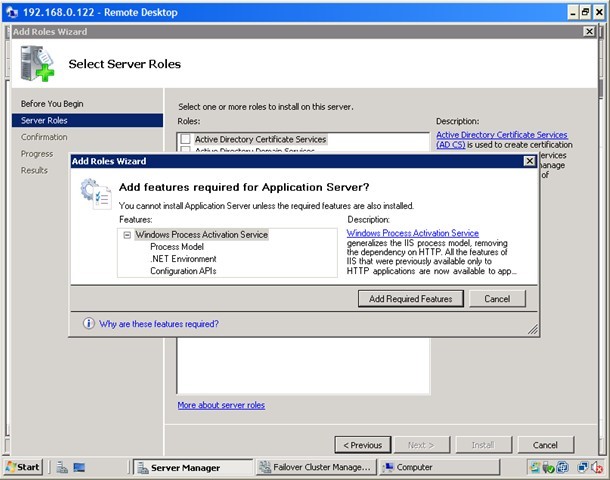Viewport: 610px width, 480px height.
Task: Close the outer Add Roles Wizard window
Action: [x=589, y=32]
